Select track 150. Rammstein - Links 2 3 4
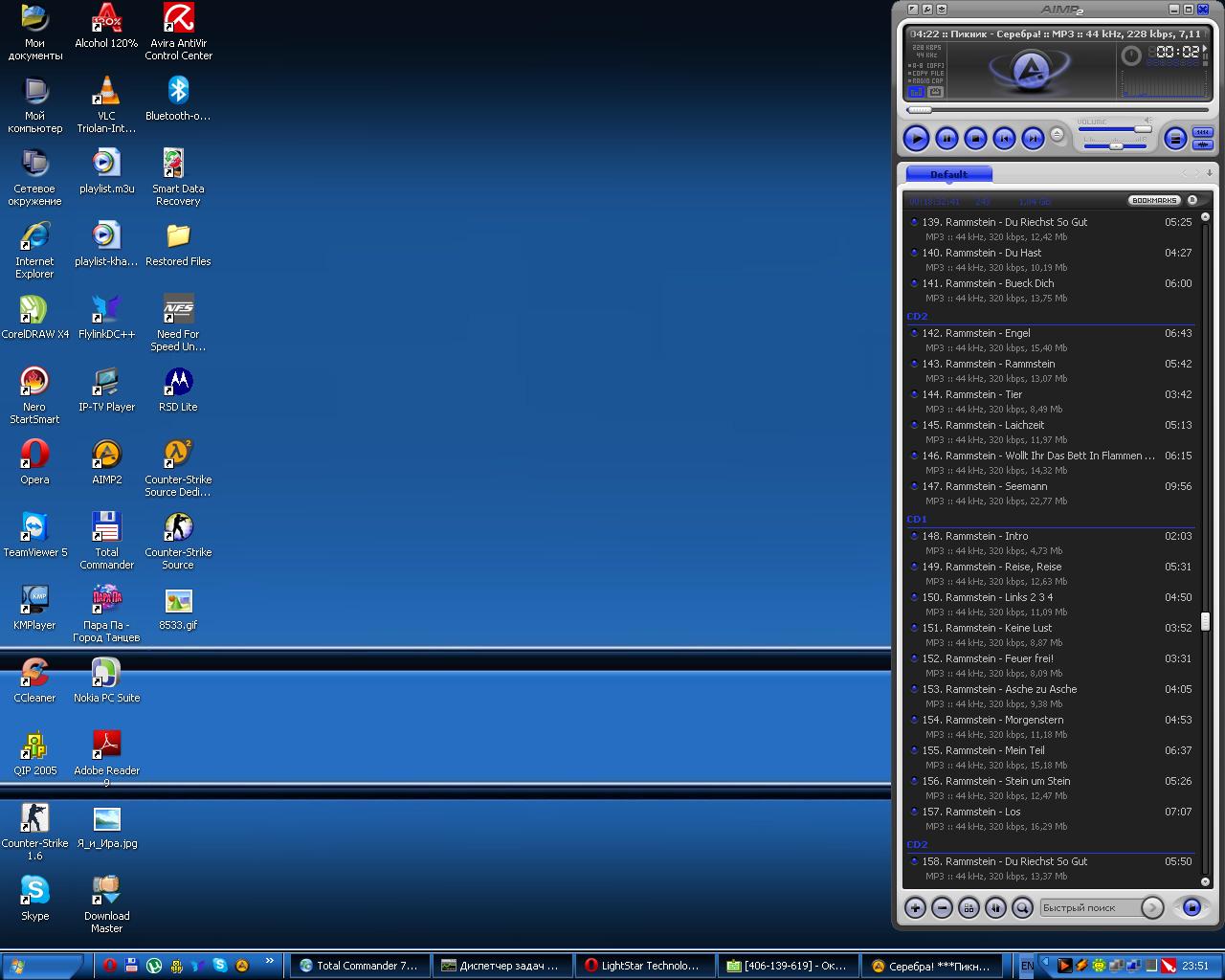Screen dimensions: 1225x980 click(x=1051, y=605)
